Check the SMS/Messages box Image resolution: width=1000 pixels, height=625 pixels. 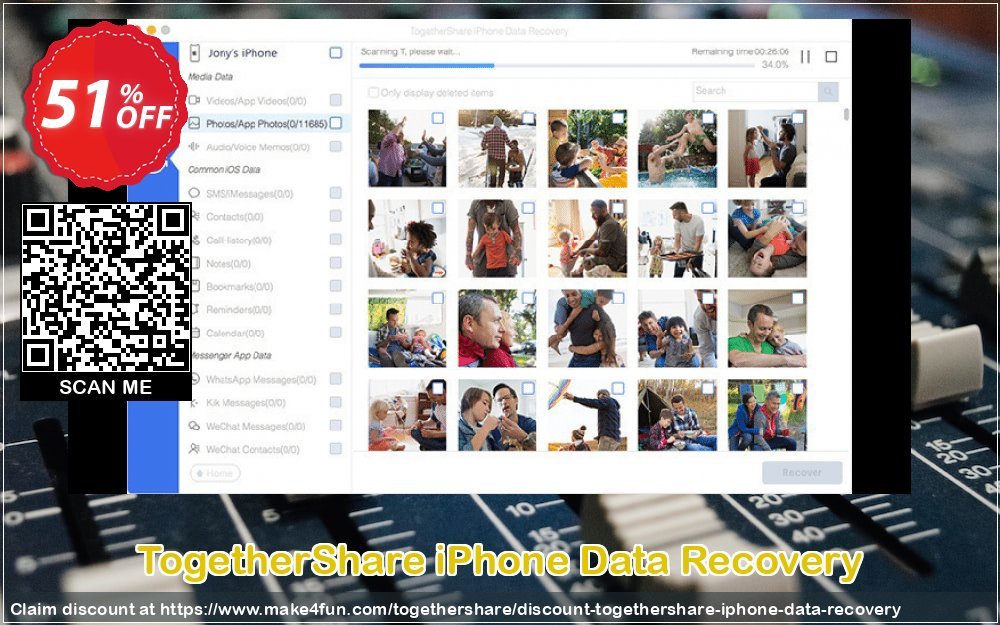(335, 193)
